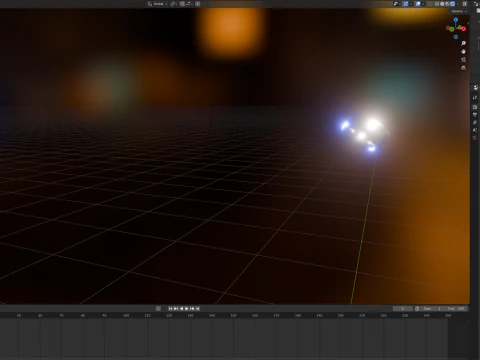This screenshot has width=480, height=360.
Task: Click the zoom magnifier icon in the viewport
Action: (x=463, y=43)
